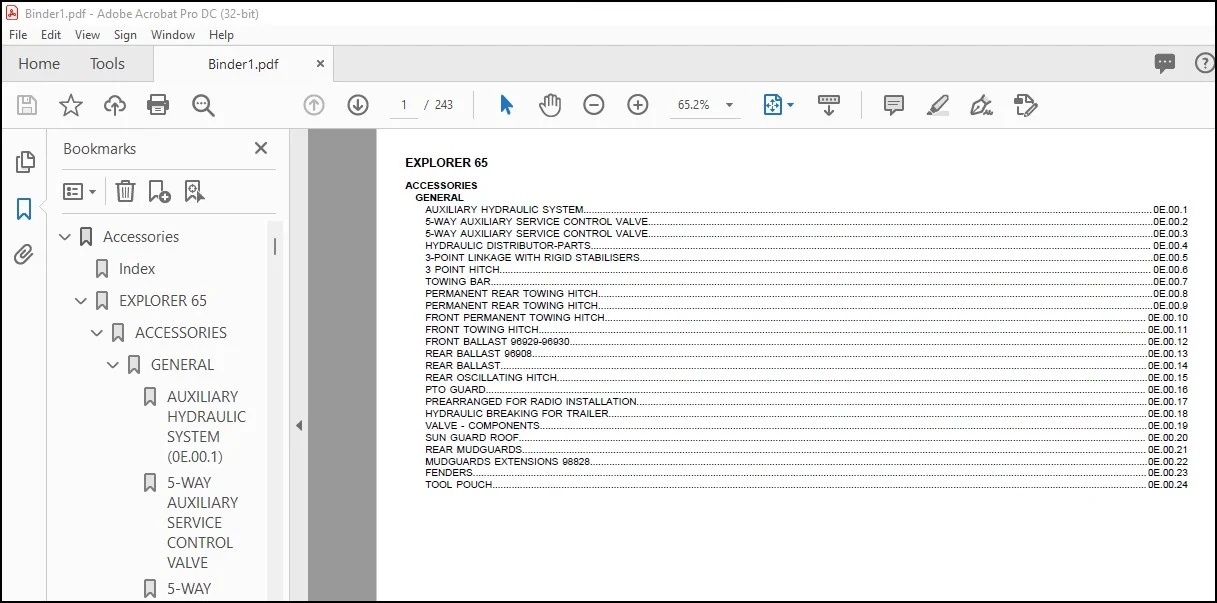Select AUXILIARY HYDRAULIC SYSTEM (0E.00.1) bookmark
The image size is (1217, 603).
point(206,426)
